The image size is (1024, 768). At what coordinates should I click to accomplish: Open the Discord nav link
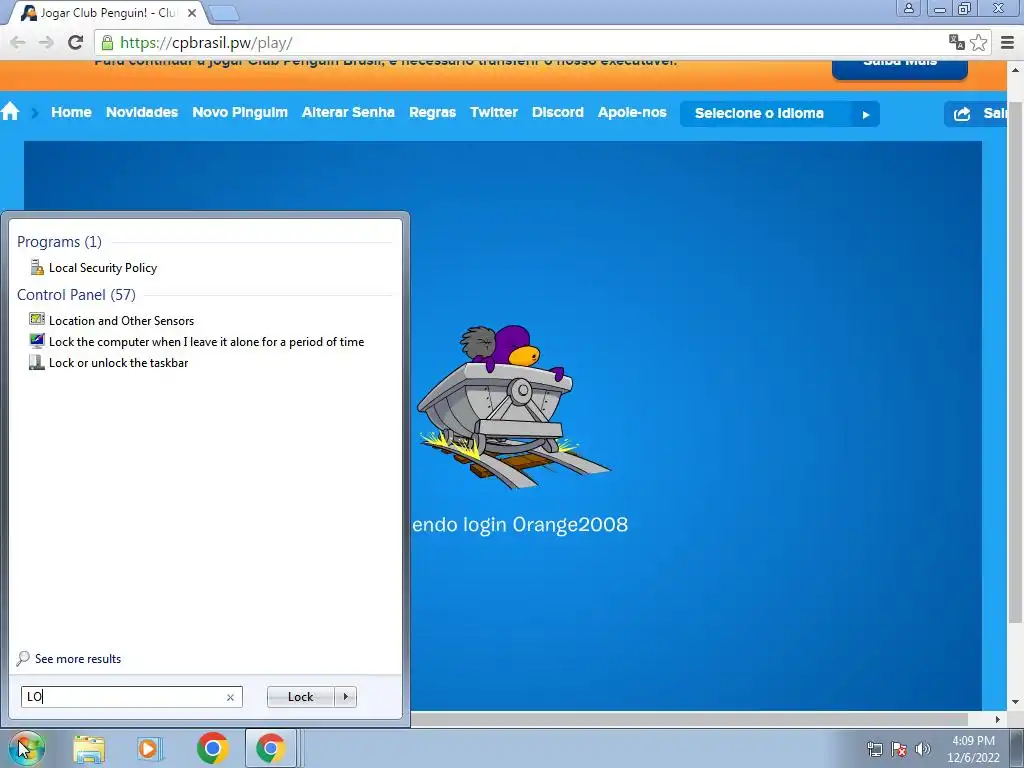point(558,112)
